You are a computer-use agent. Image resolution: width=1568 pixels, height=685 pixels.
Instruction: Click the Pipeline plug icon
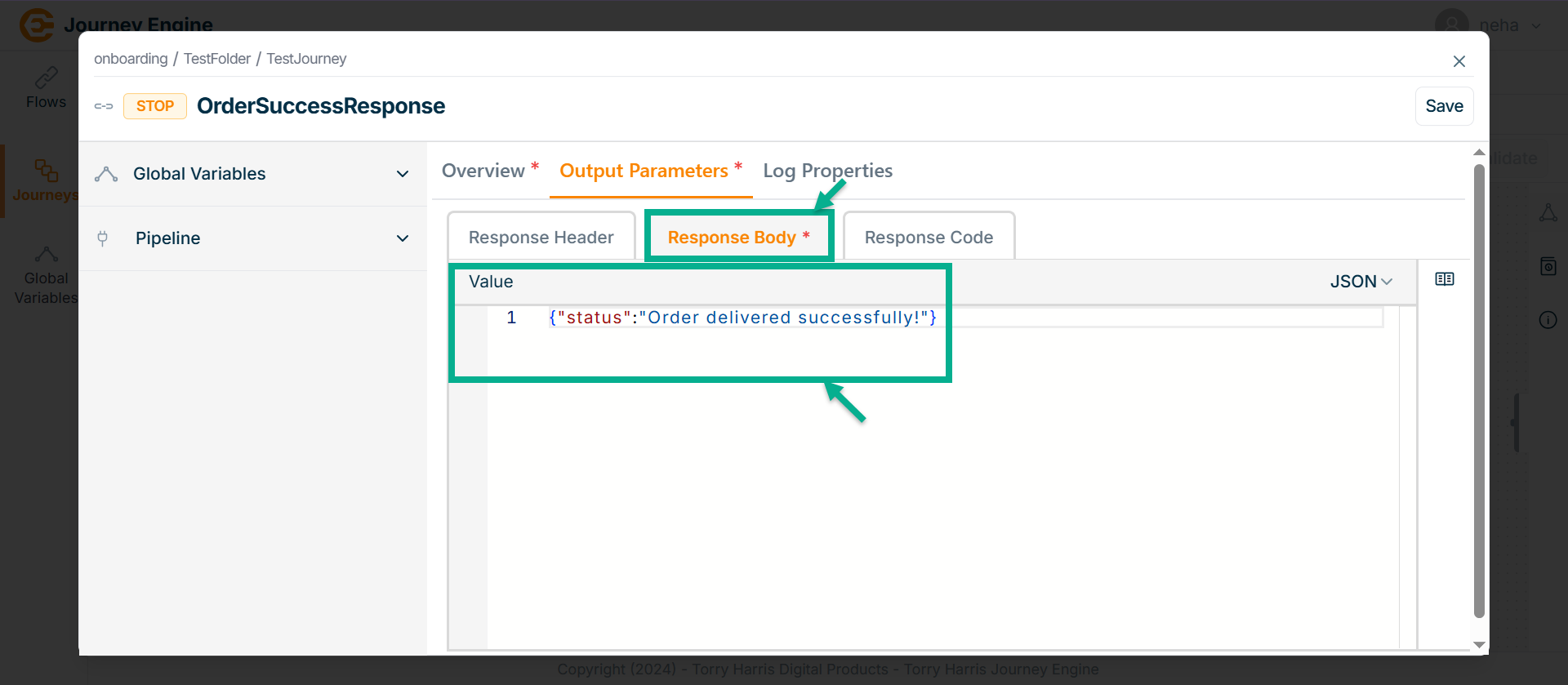103,238
